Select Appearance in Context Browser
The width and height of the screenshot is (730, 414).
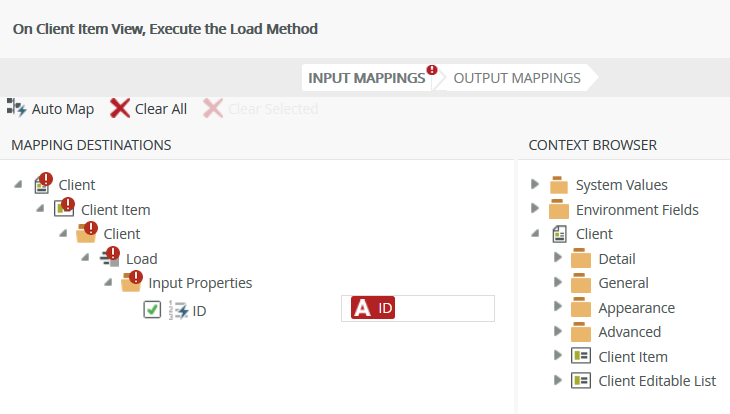636,308
